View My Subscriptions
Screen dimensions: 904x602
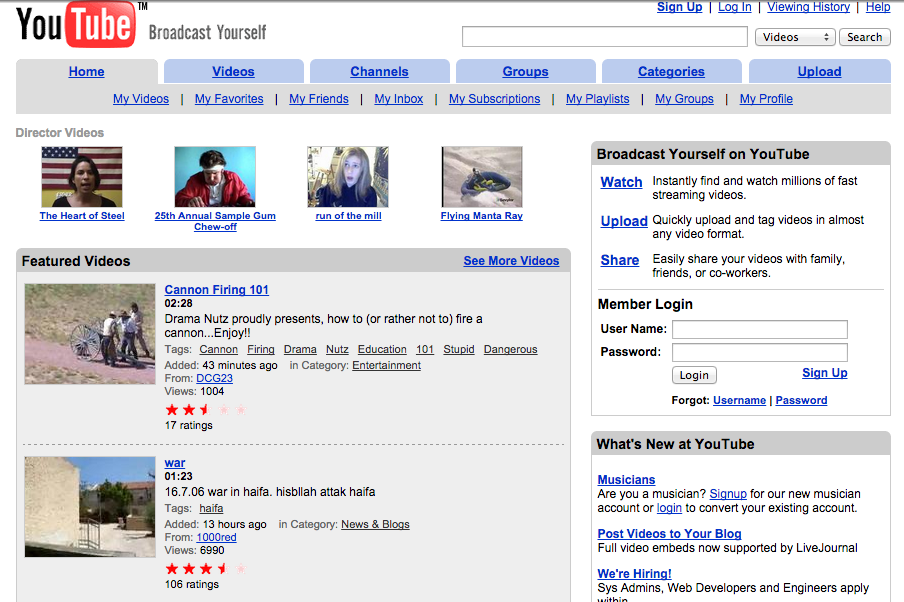pos(495,99)
